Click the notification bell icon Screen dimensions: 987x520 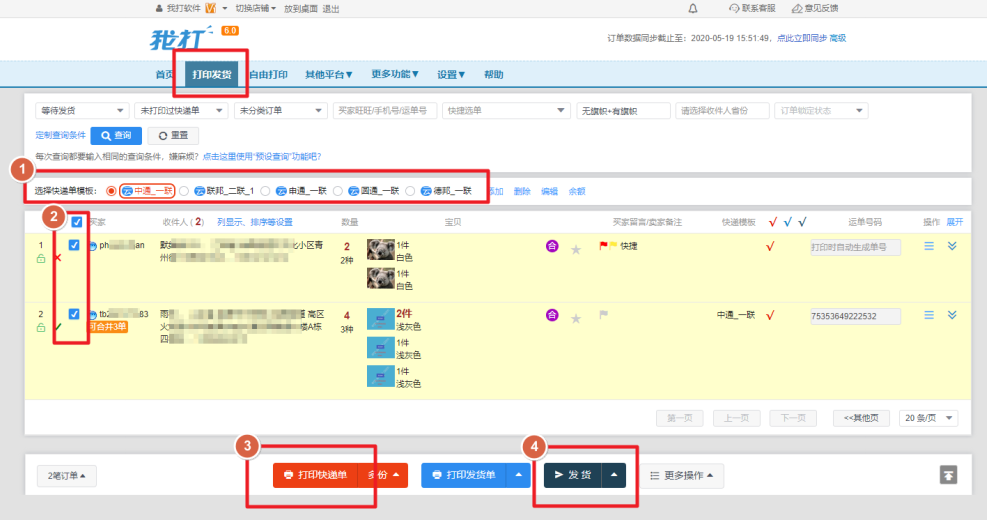coord(692,8)
